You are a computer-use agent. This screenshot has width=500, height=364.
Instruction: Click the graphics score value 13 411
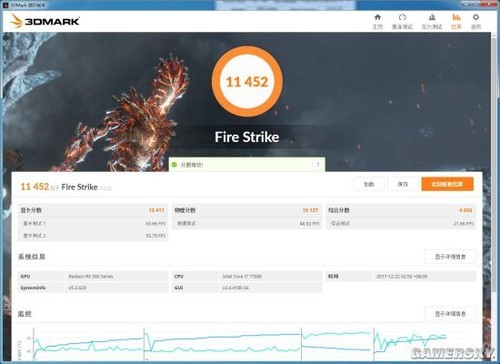[156, 210]
